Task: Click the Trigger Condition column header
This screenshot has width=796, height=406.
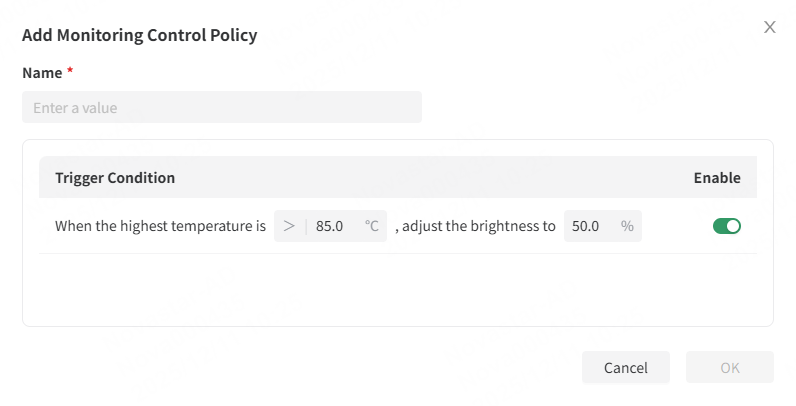Action: point(115,178)
